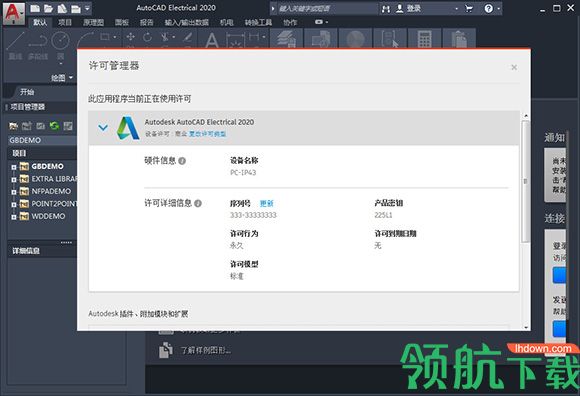Click the first icon in Project Manager toolbar
This screenshot has width=580, height=396.
tap(13, 126)
